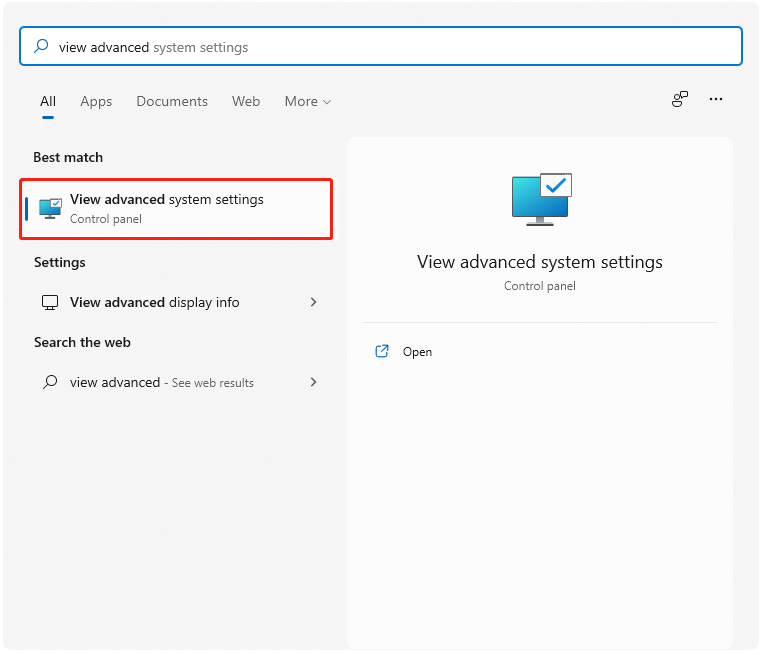Open the search feedback people icon

(x=680, y=99)
